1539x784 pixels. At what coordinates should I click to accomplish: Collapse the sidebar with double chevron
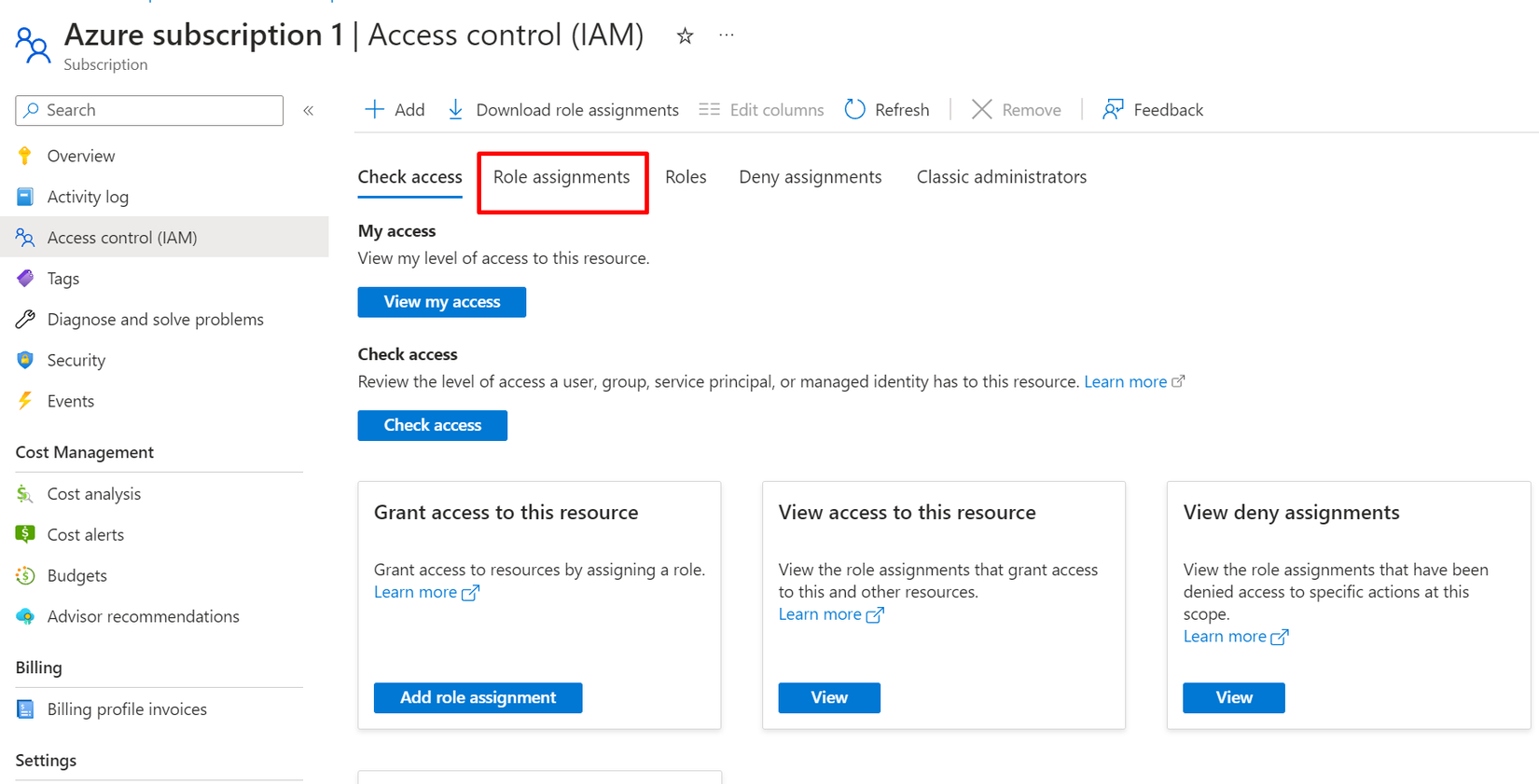(x=309, y=110)
